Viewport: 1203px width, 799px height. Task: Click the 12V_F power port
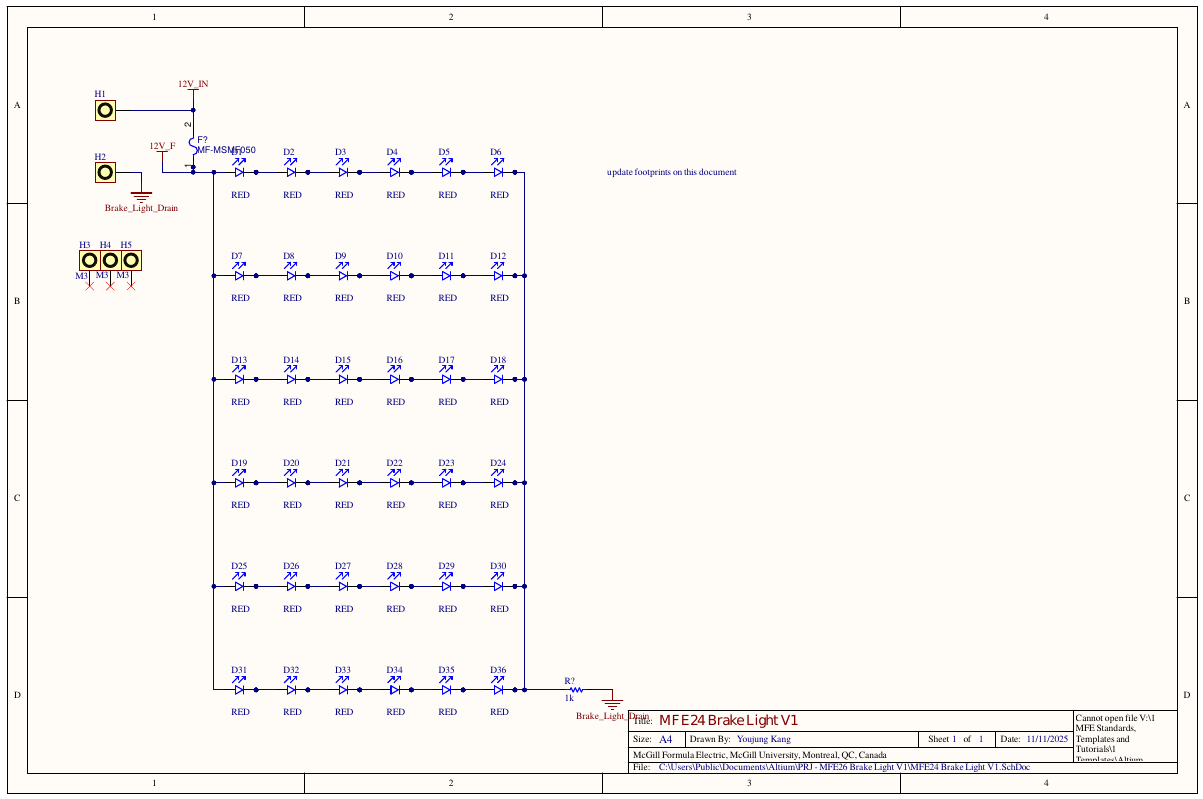(162, 150)
